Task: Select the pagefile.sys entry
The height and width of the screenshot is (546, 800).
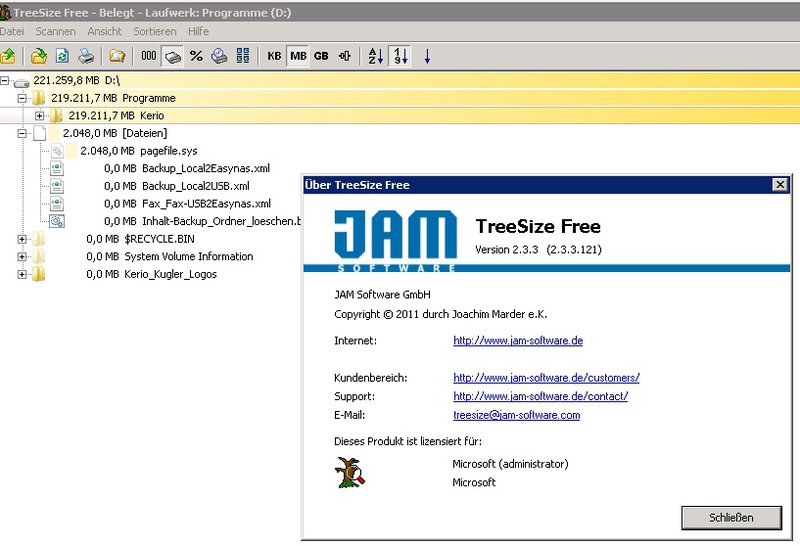Action: point(138,151)
